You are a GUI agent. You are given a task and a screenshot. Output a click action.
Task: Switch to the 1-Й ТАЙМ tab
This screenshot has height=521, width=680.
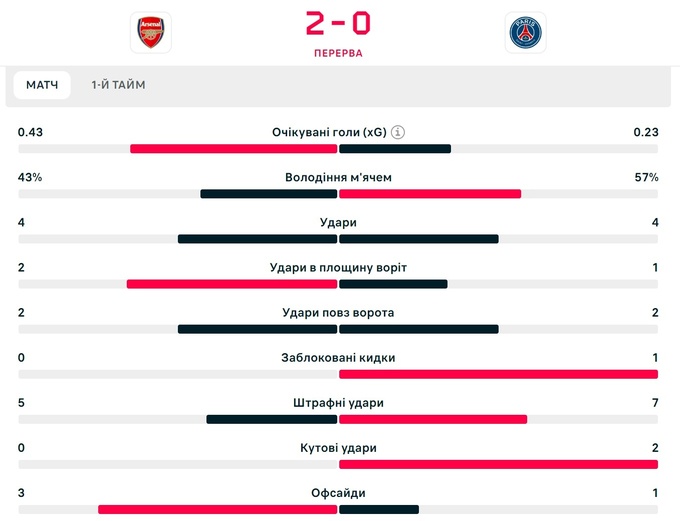coord(118,85)
